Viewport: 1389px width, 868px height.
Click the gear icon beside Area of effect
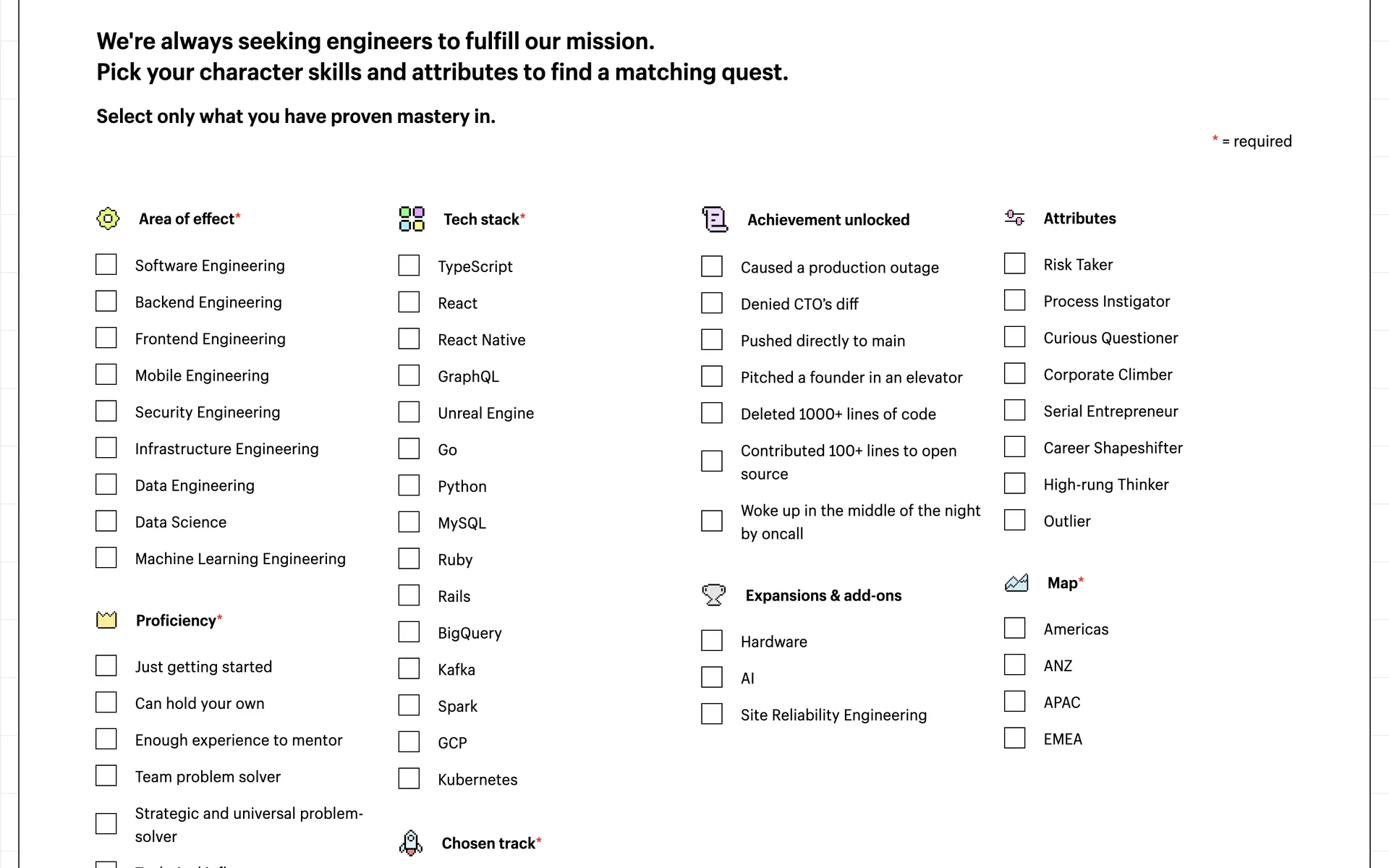click(108, 218)
